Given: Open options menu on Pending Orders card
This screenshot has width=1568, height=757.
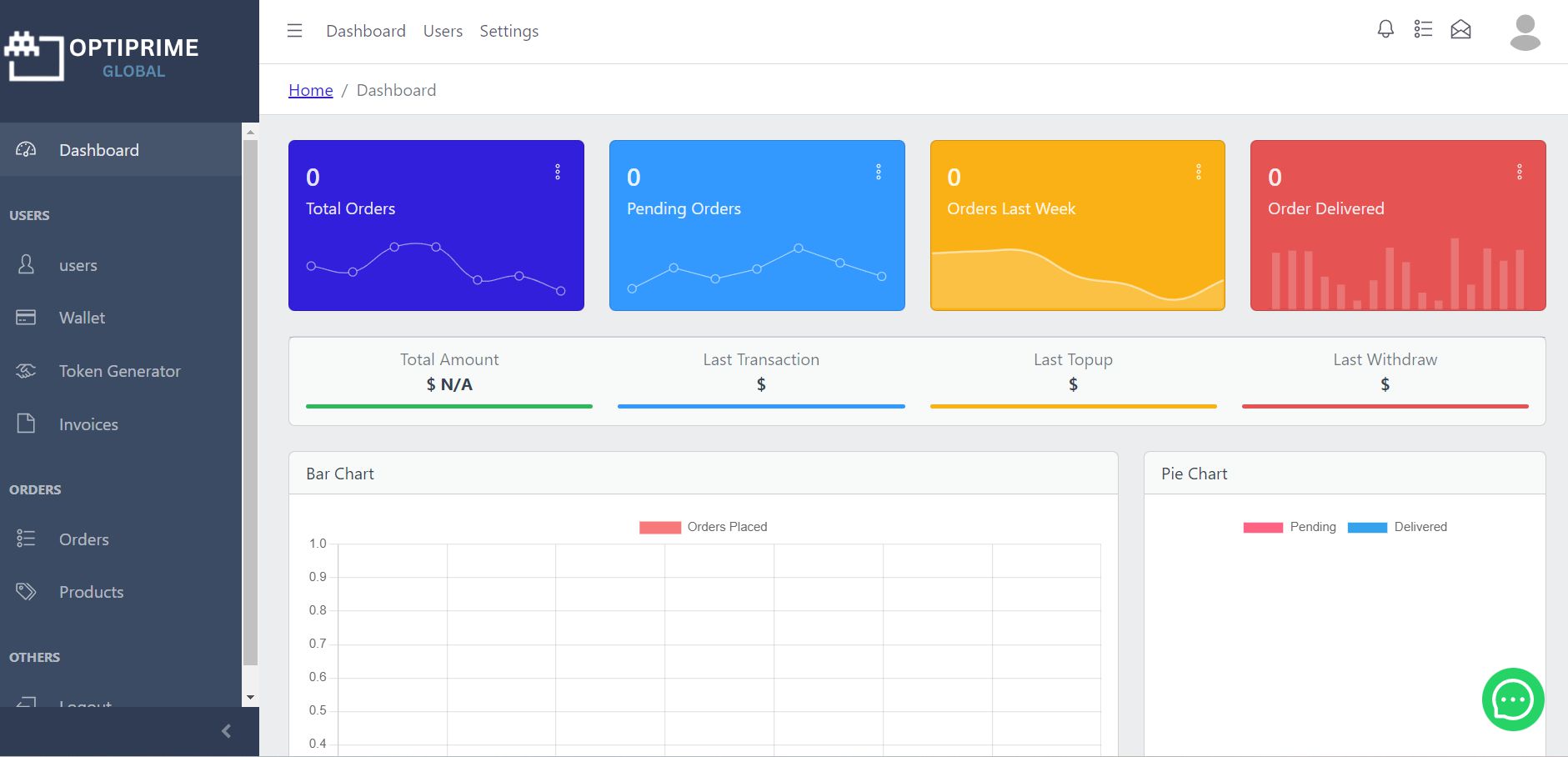Looking at the screenshot, I should click(878, 172).
